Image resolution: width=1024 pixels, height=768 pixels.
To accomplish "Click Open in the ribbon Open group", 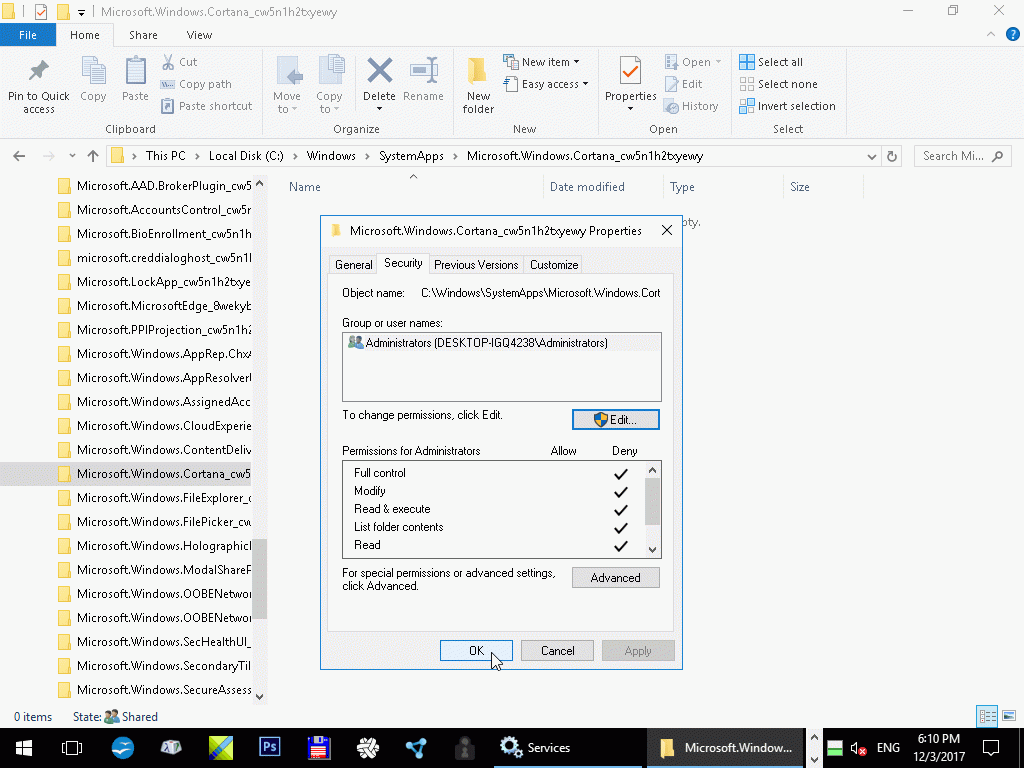I will [692, 62].
